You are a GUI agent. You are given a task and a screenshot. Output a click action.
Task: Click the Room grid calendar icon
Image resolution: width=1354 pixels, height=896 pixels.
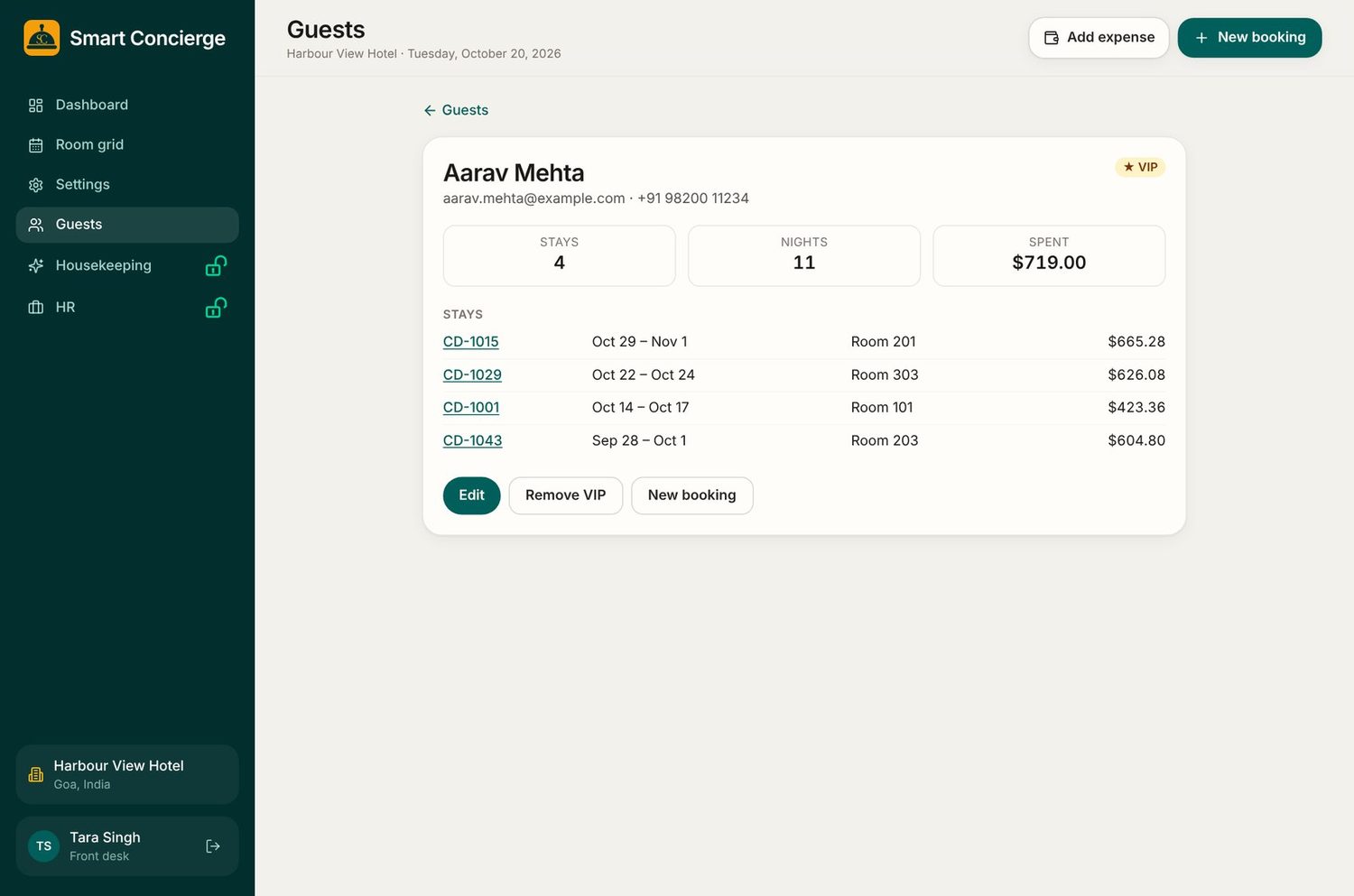(36, 145)
